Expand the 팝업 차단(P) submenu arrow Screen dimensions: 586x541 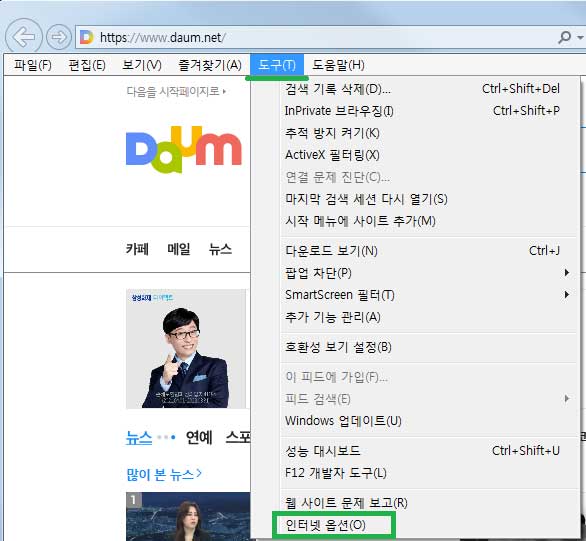click(x=567, y=273)
